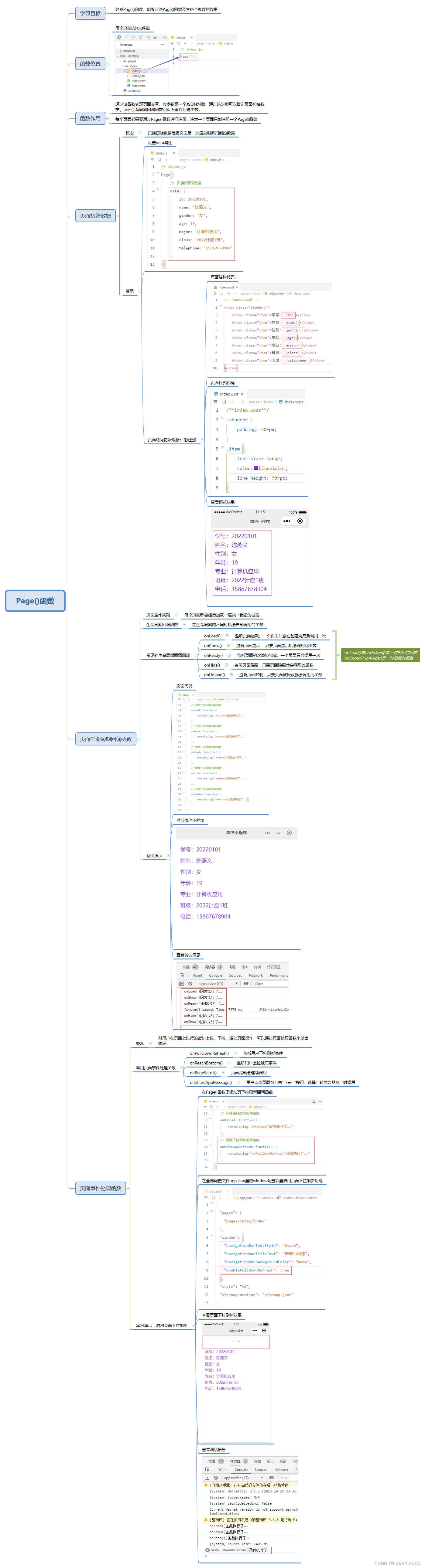425x1568 pixels.
Task: Open index.json in the file explorer tree
Action: [x=138, y=76]
